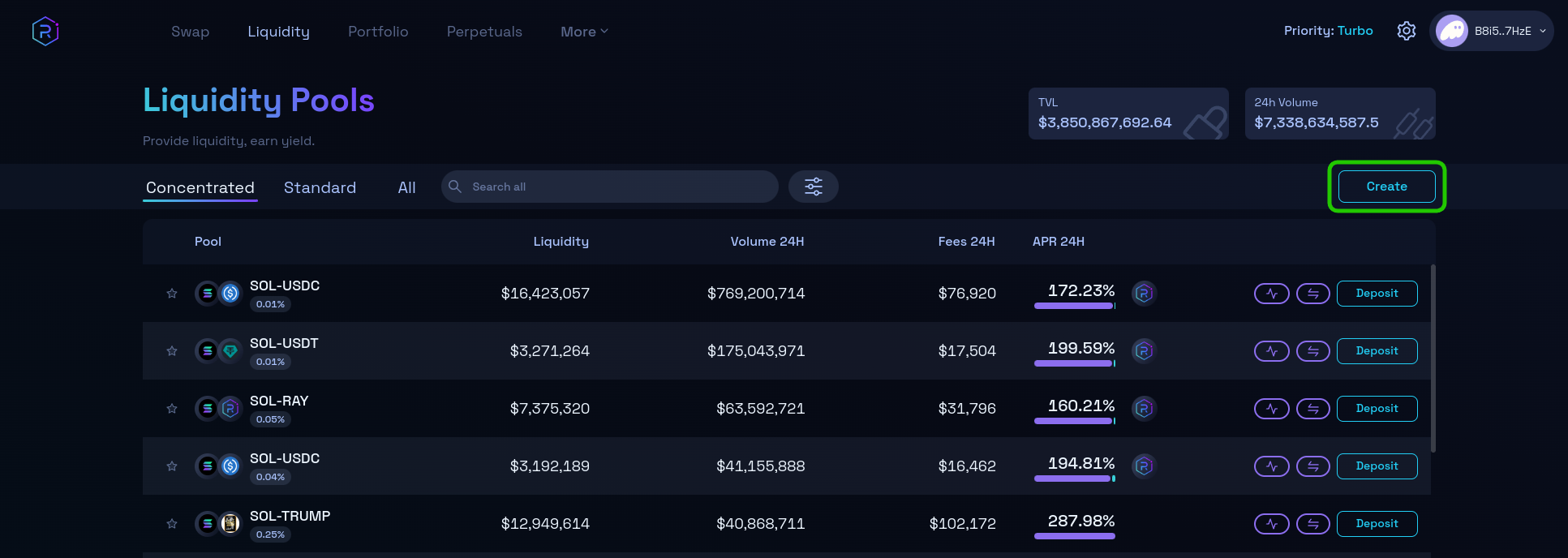Sort by Liquidity column header
This screenshot has height=558, width=1568.
tap(561, 242)
